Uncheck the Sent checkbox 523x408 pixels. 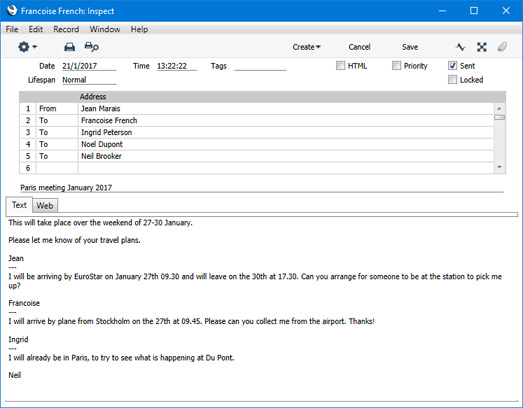(452, 65)
